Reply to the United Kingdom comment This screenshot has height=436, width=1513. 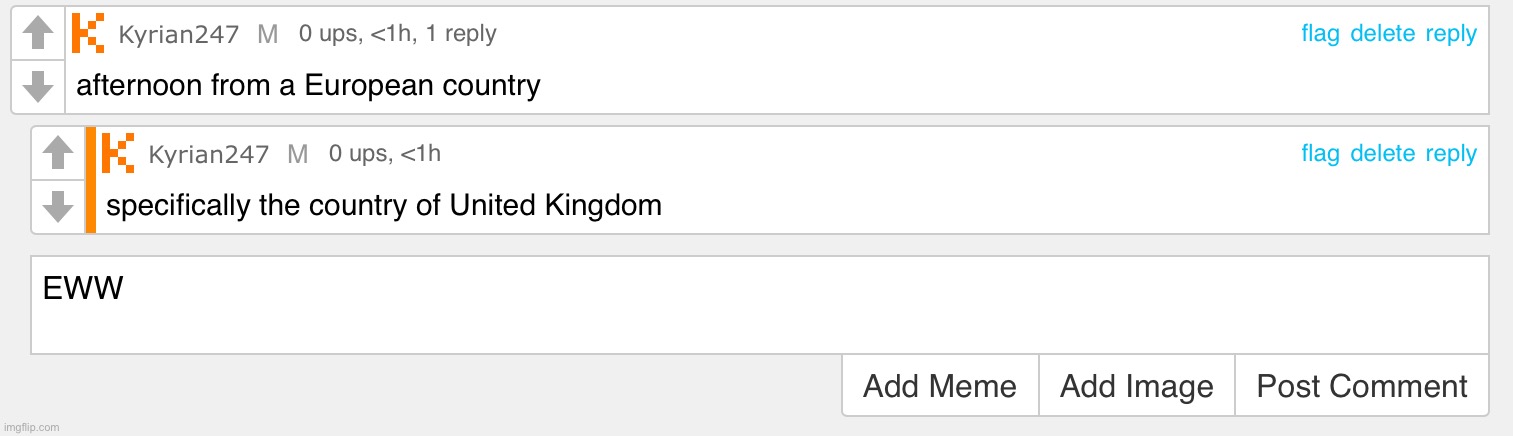[x=1451, y=154]
